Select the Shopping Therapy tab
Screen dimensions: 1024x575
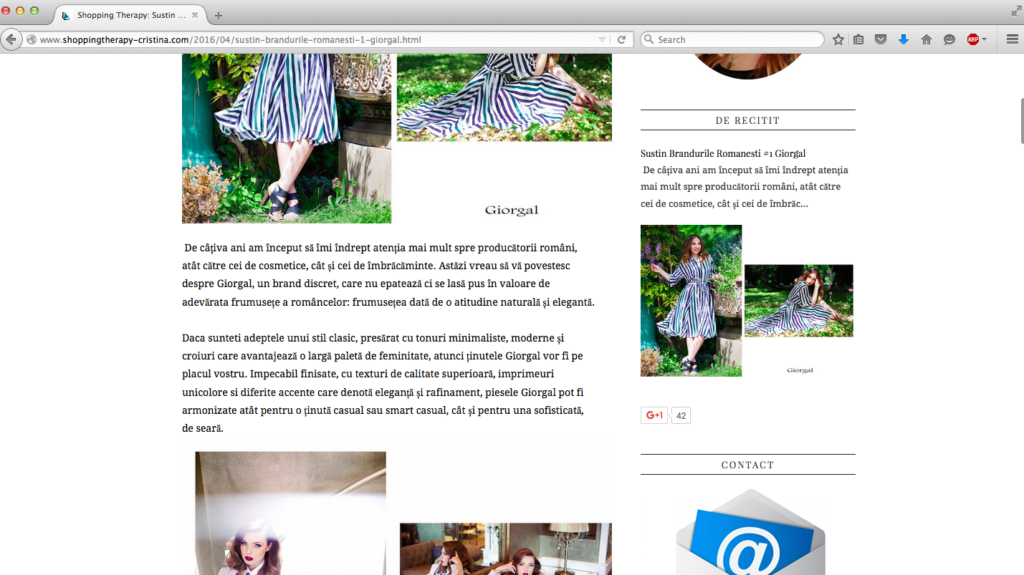click(x=125, y=15)
